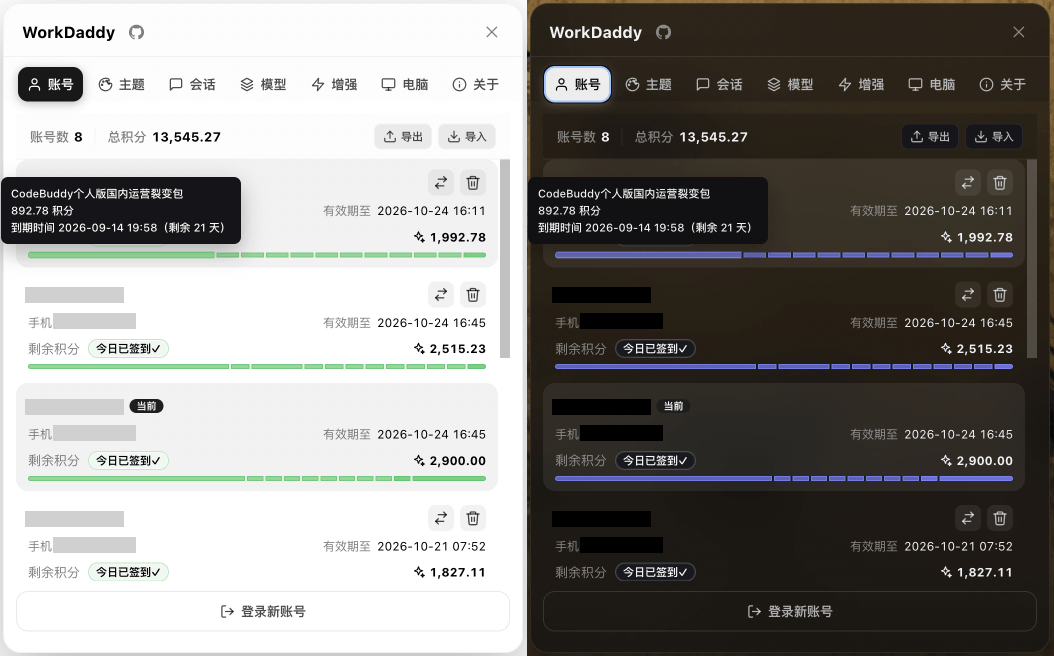Click 当前 badge in light window

coord(147,406)
